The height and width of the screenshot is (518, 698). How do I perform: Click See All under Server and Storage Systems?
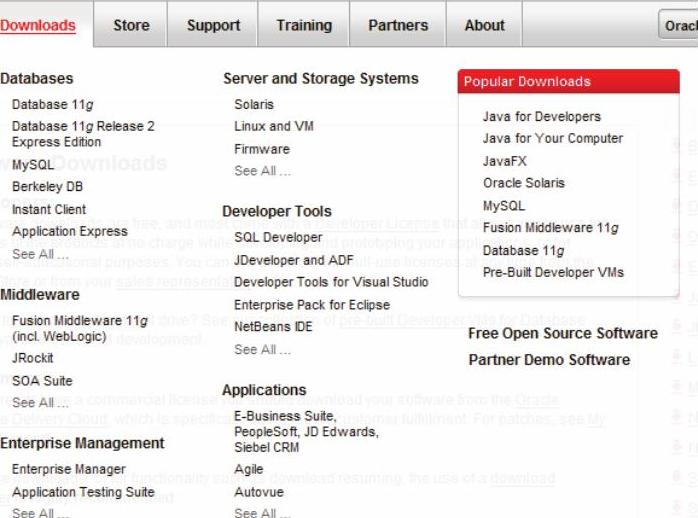262,171
